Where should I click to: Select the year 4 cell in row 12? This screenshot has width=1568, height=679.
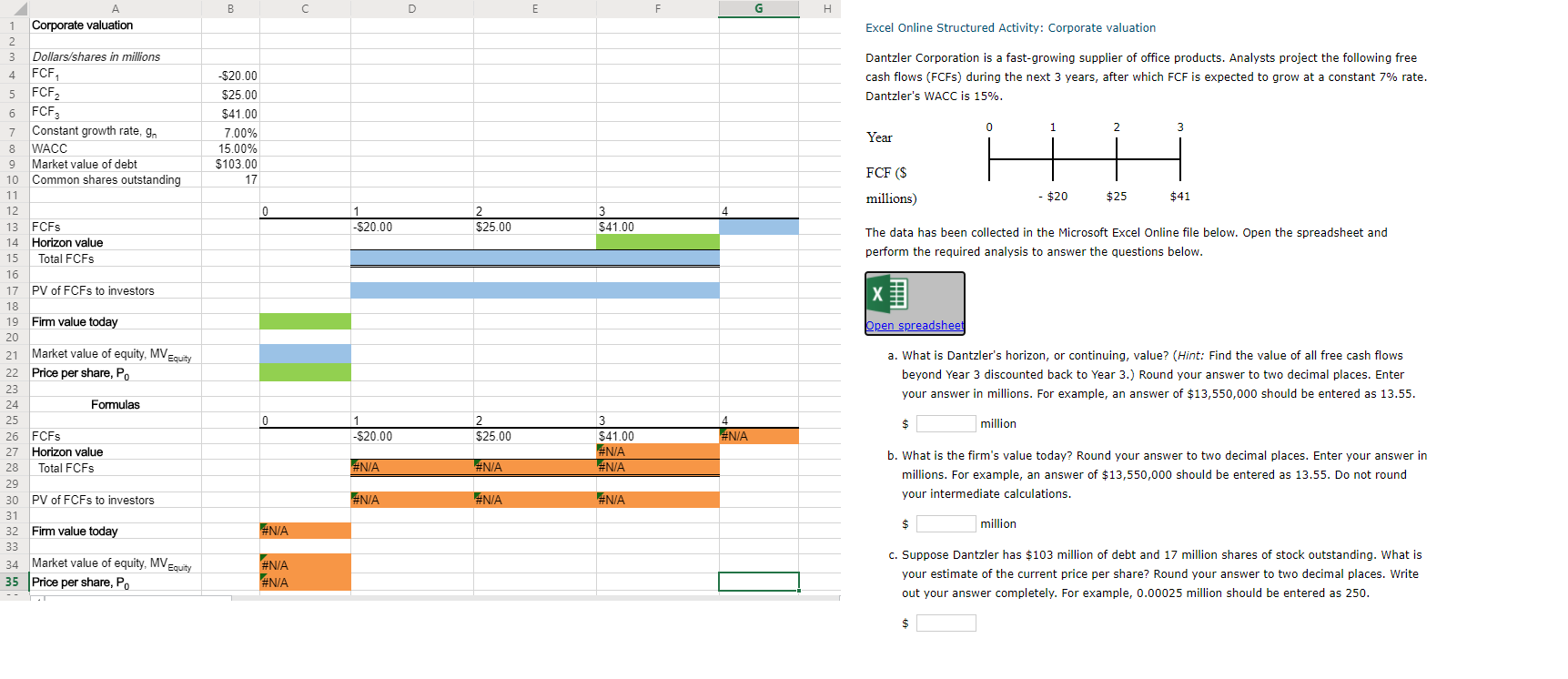[759, 211]
